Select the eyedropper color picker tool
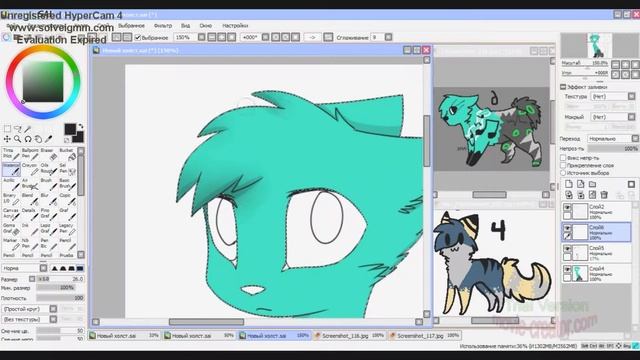This screenshot has width=640, height=360. pyautogui.click(x=49, y=139)
